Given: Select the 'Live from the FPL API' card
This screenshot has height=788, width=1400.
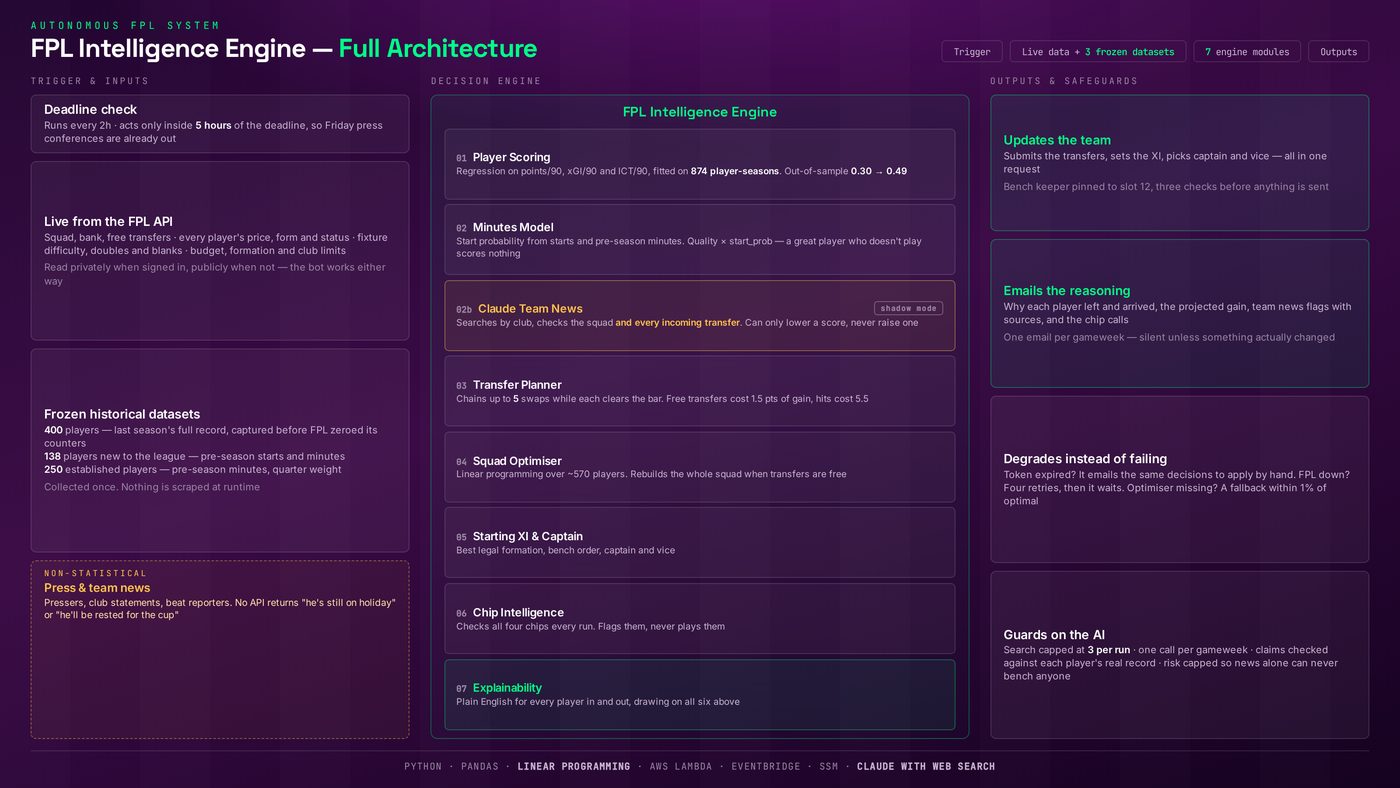Looking at the screenshot, I should 220,251.
